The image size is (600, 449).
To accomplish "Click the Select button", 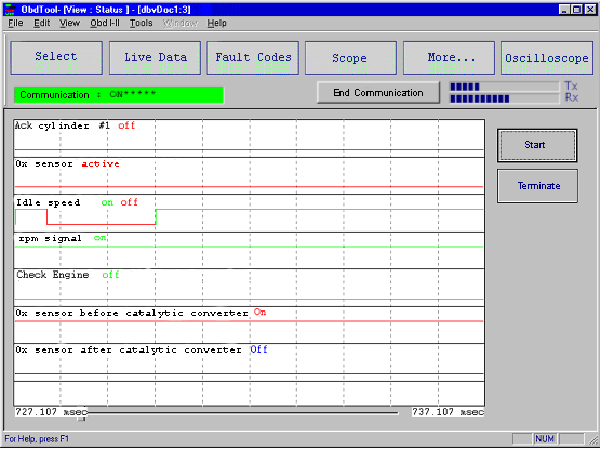I will pyautogui.click(x=57, y=58).
